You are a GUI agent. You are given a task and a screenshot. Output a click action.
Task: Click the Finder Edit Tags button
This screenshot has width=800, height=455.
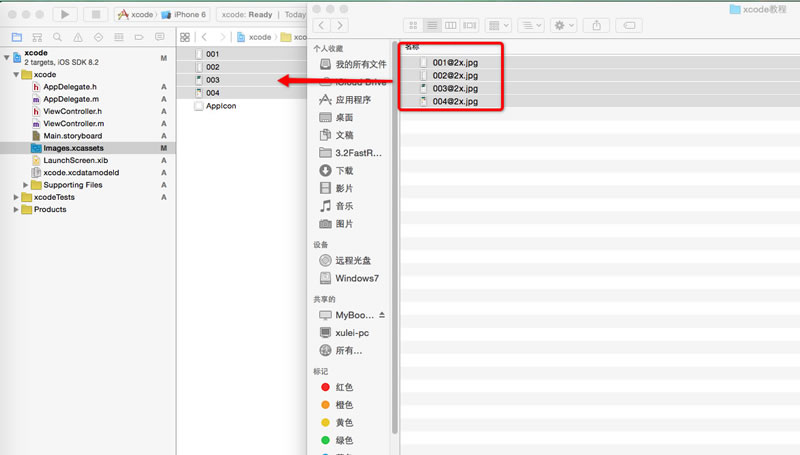[629, 25]
